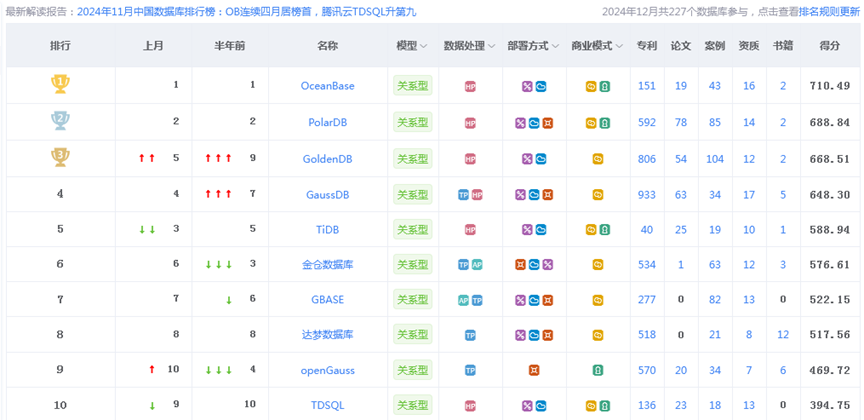864x420 pixels.
Task: Click the green open-source icon in the TiDB row
Action: click(x=604, y=229)
